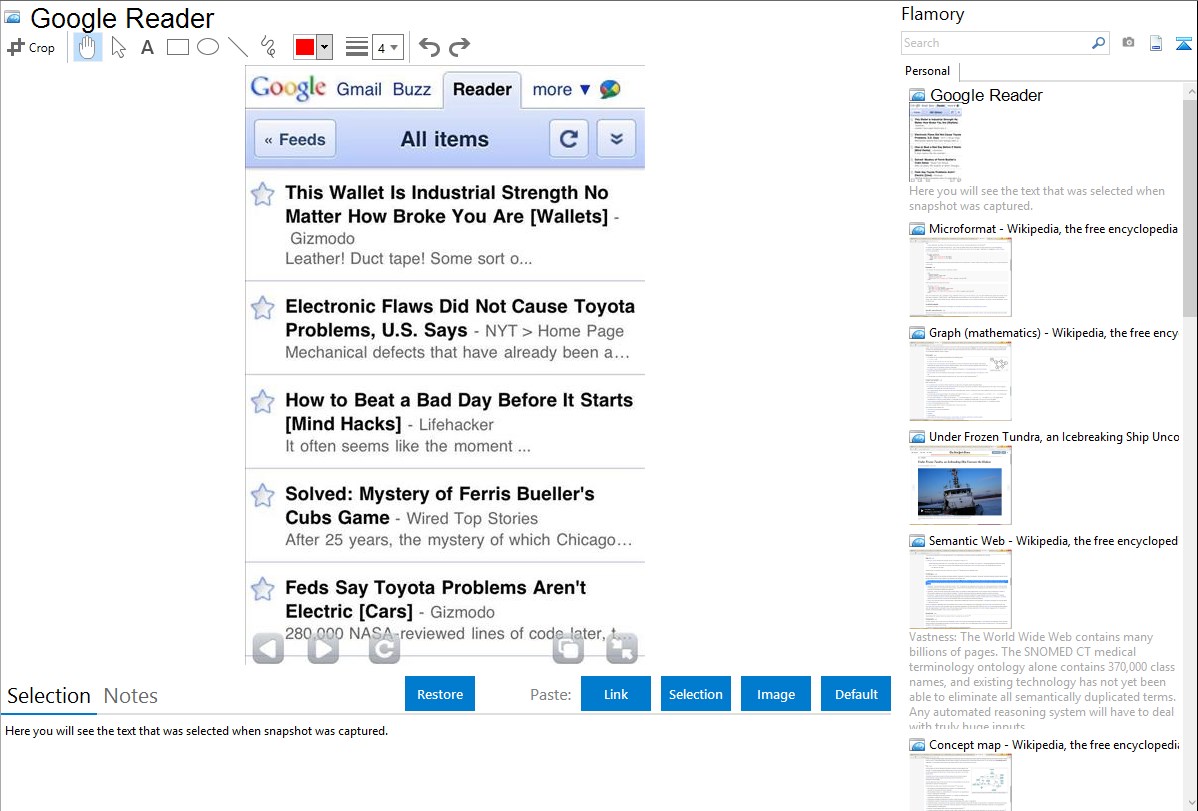This screenshot has height=811, width=1198.
Task: Click the Concept map - Wikipedia title
Action: click(x=1054, y=744)
